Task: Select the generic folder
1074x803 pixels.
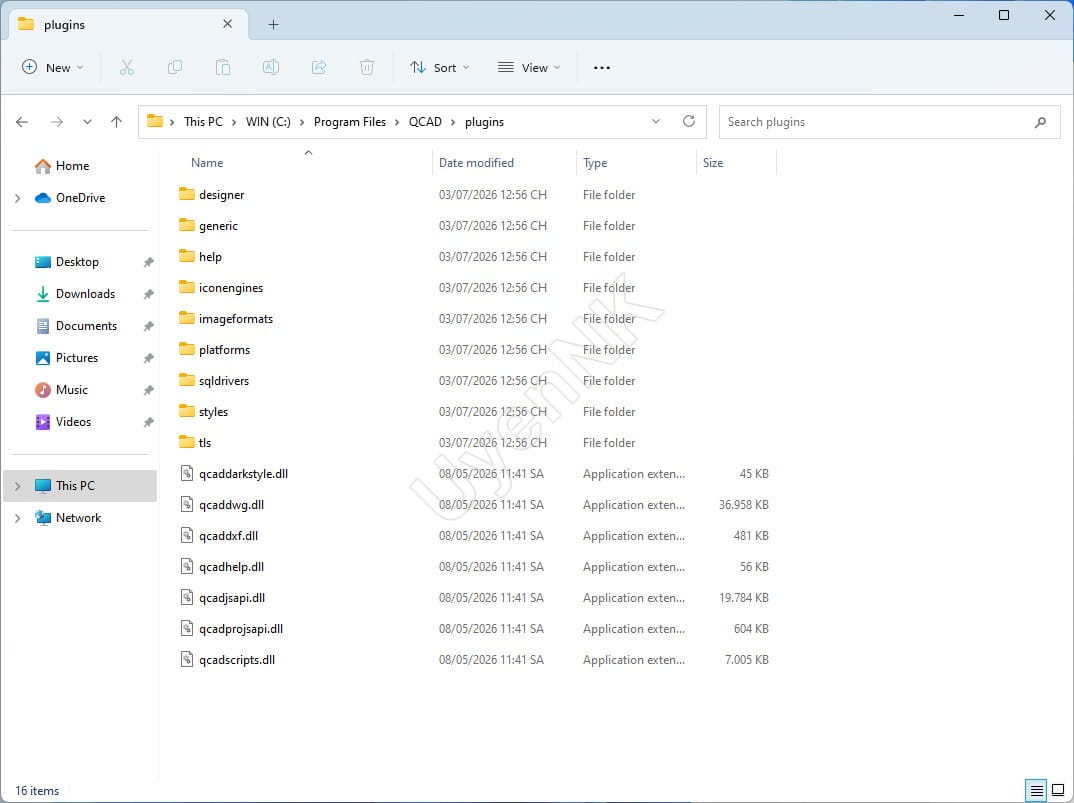Action: tap(218, 226)
